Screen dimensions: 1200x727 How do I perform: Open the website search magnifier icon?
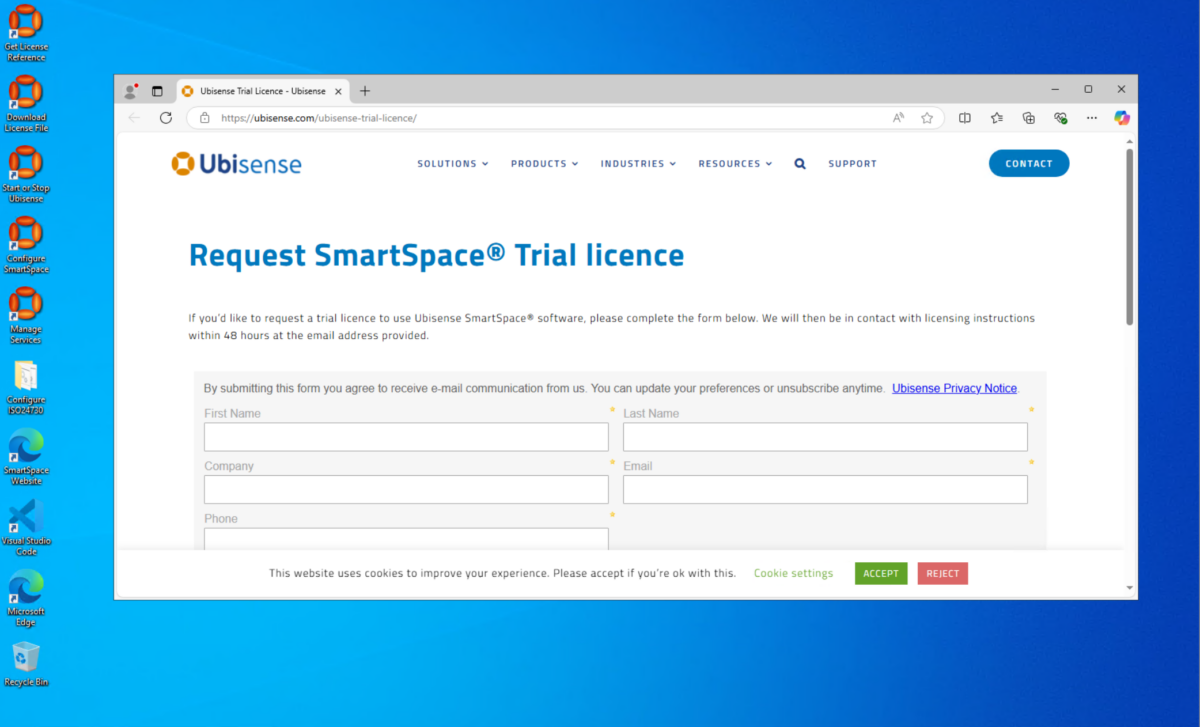pos(800,164)
